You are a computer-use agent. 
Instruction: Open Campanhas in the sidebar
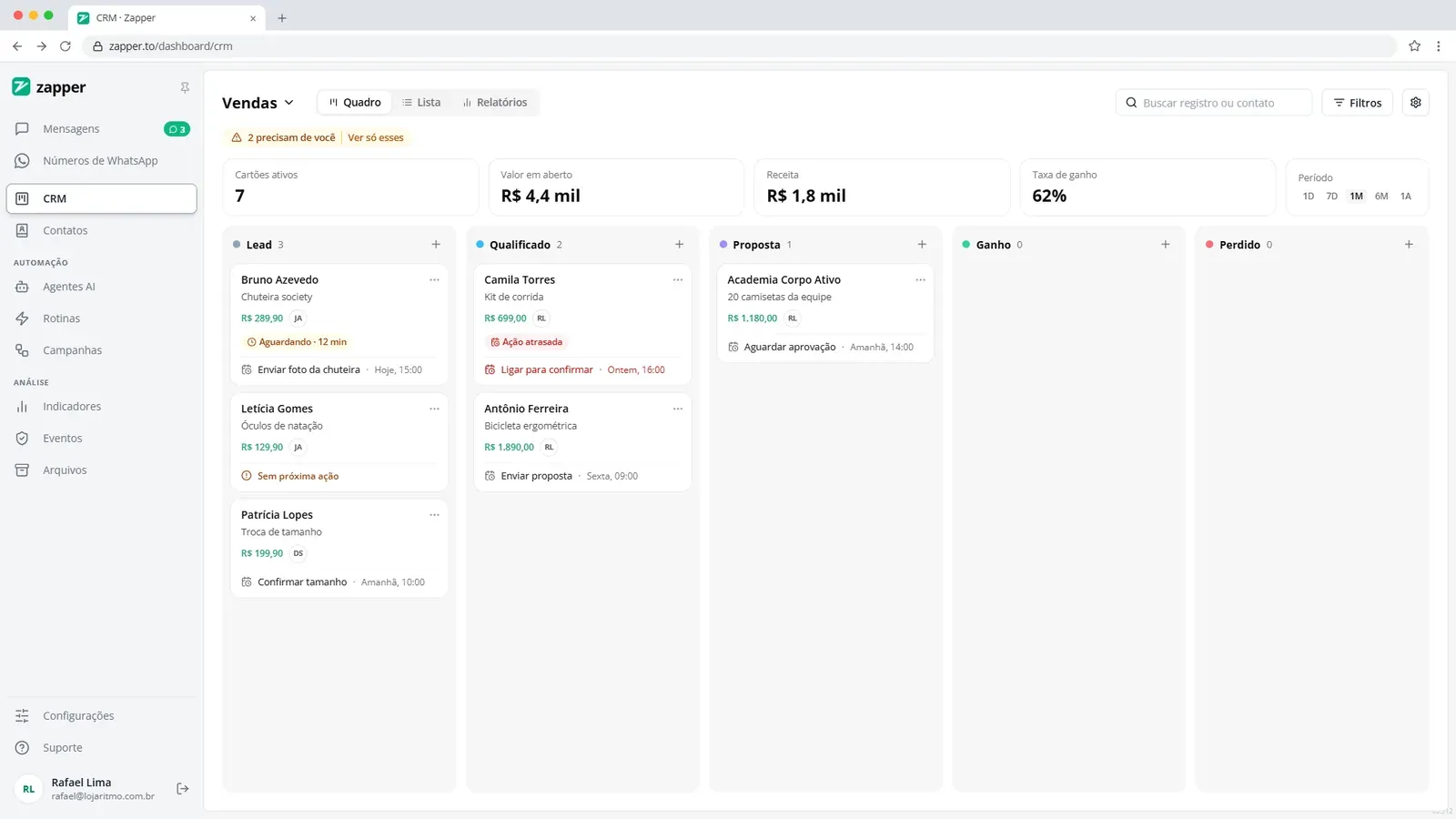(x=101, y=350)
